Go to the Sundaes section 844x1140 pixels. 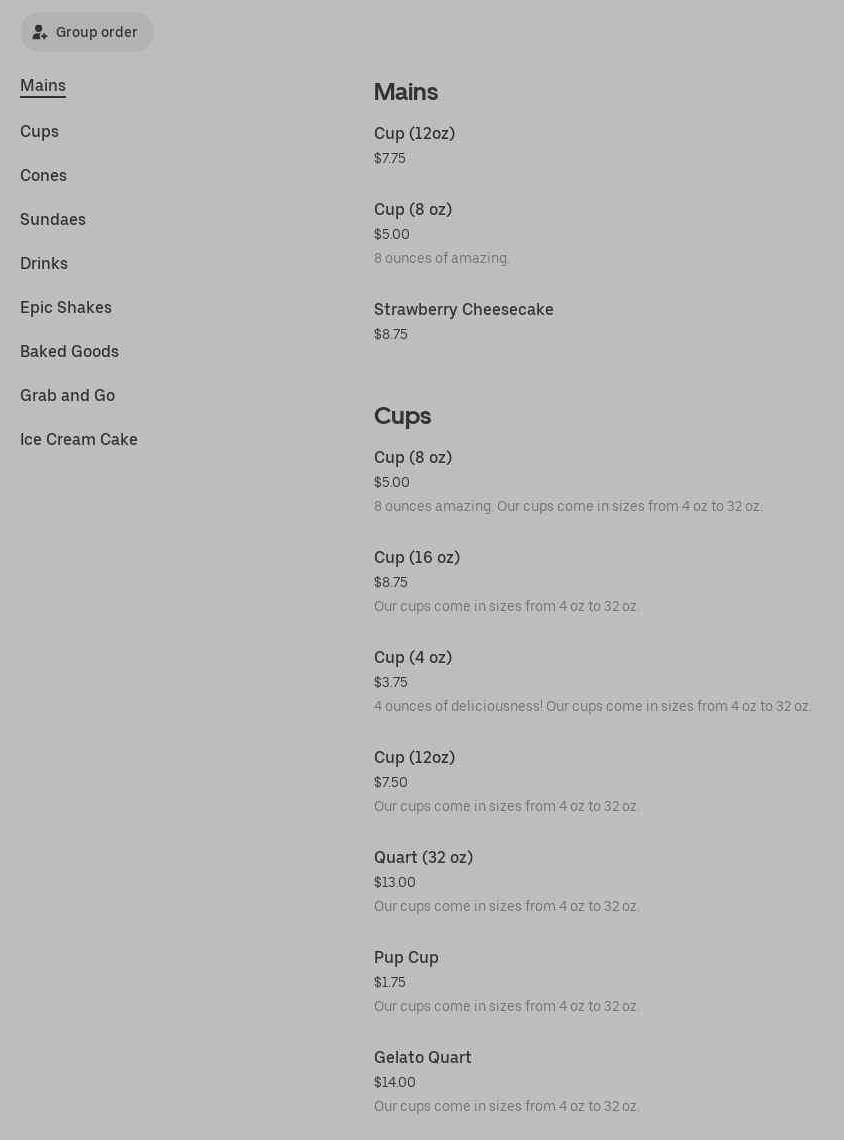point(53,220)
